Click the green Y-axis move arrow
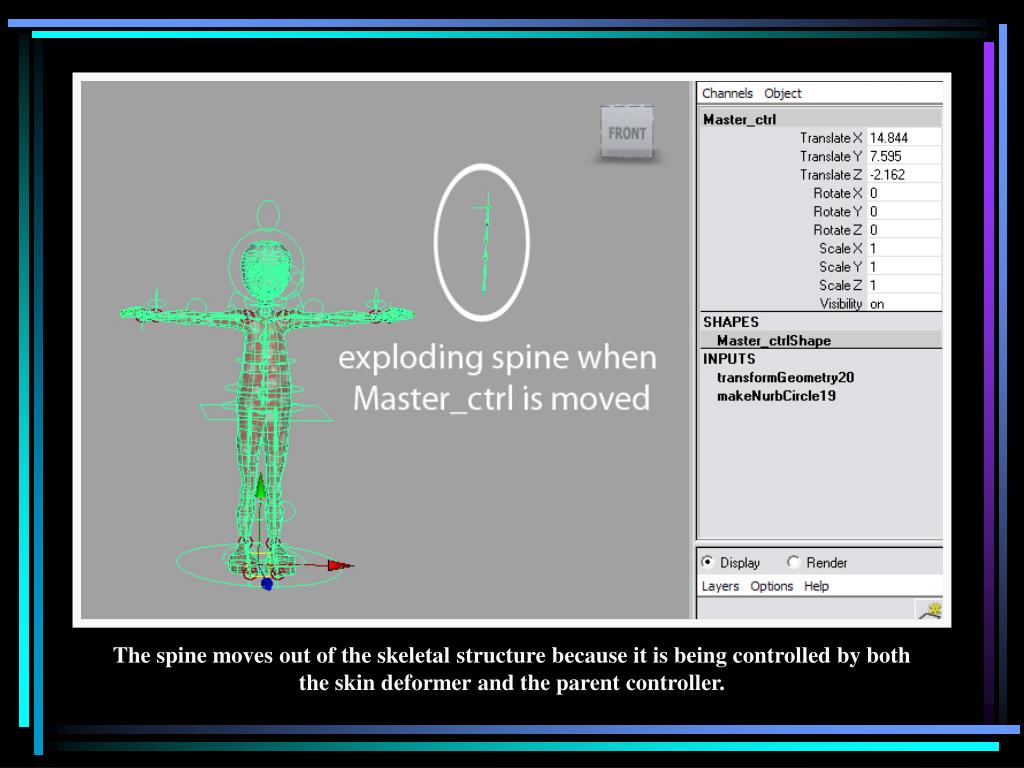 [261, 487]
